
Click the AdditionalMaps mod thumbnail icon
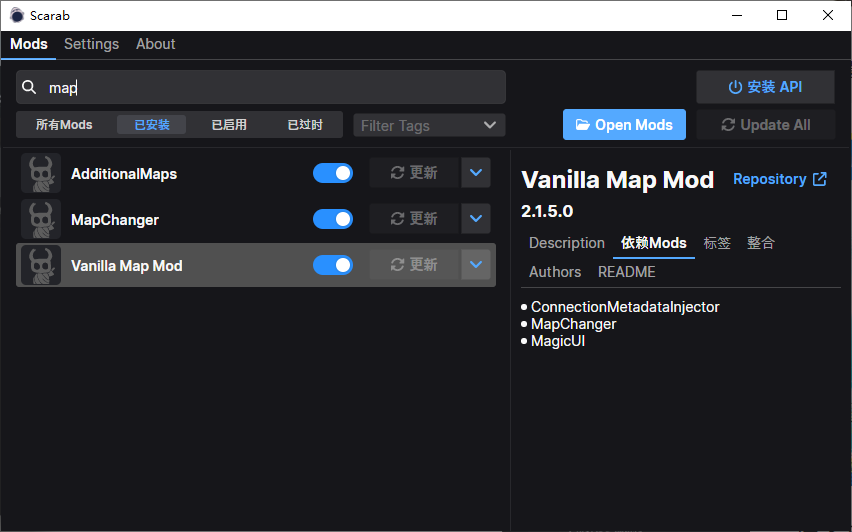pyautogui.click(x=41, y=173)
